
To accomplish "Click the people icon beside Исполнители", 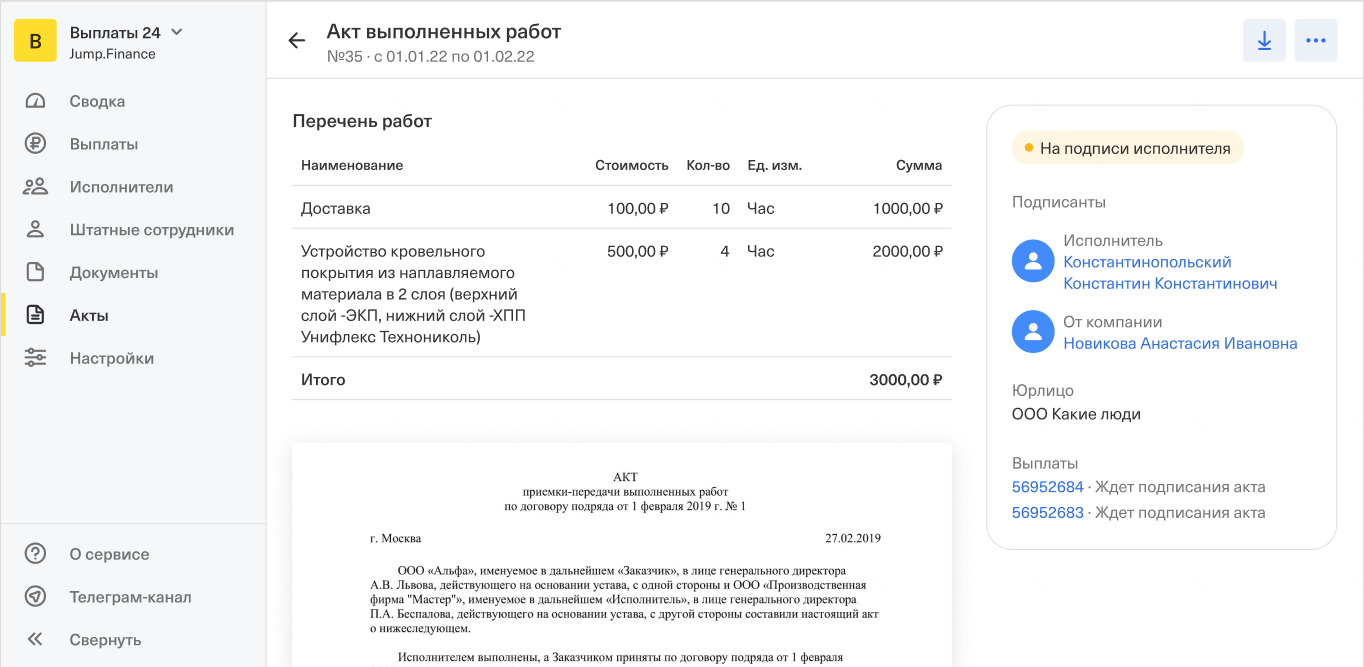I will [36, 187].
